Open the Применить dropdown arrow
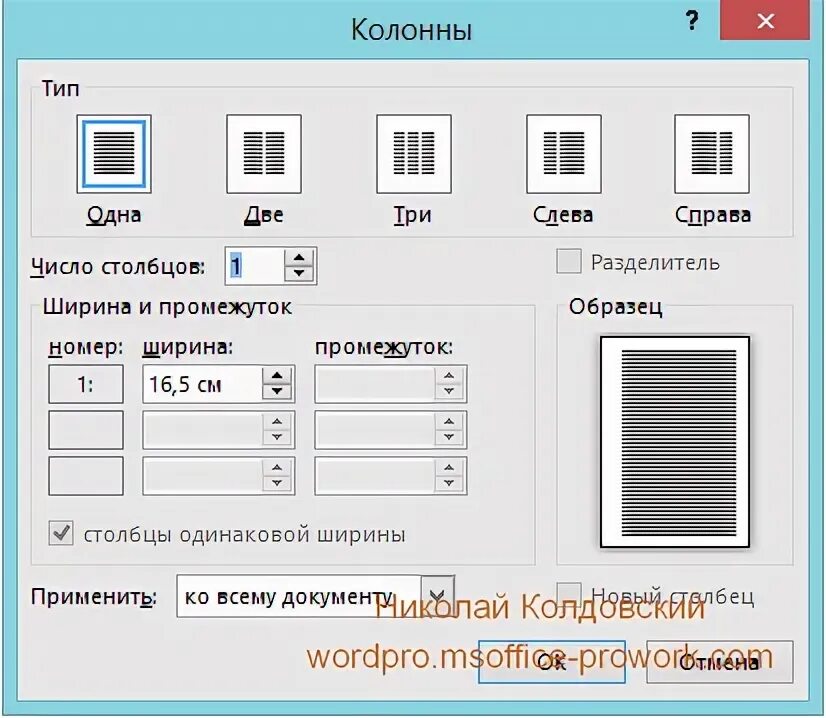This screenshot has height=718, width=826. click(438, 596)
